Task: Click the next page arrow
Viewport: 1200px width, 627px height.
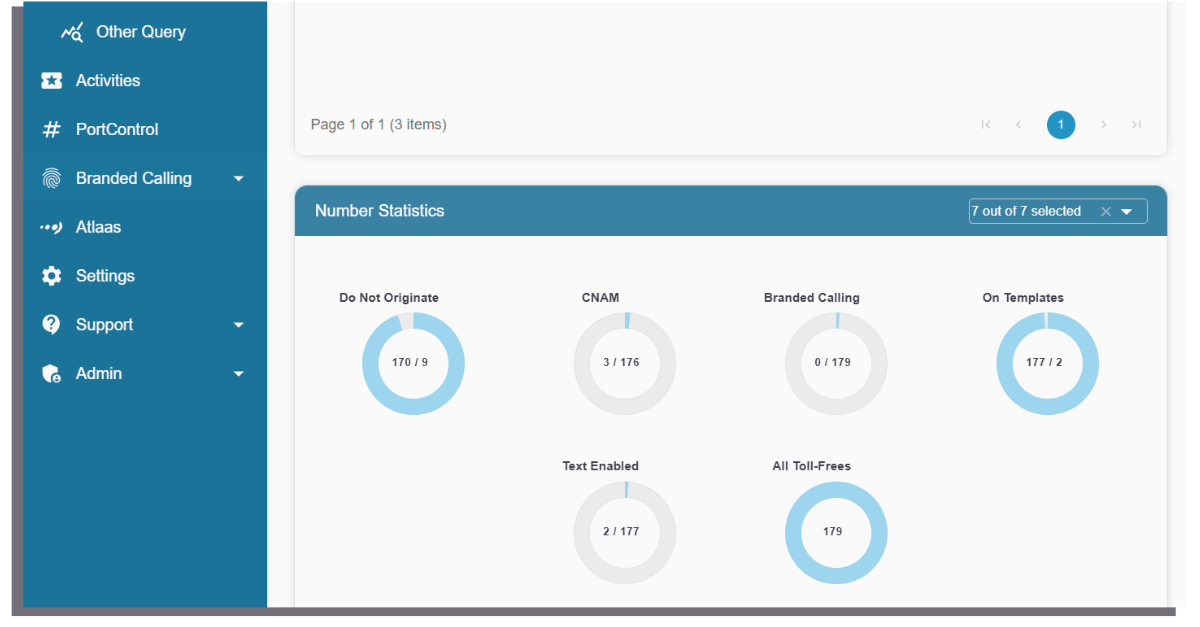Action: (x=1103, y=124)
